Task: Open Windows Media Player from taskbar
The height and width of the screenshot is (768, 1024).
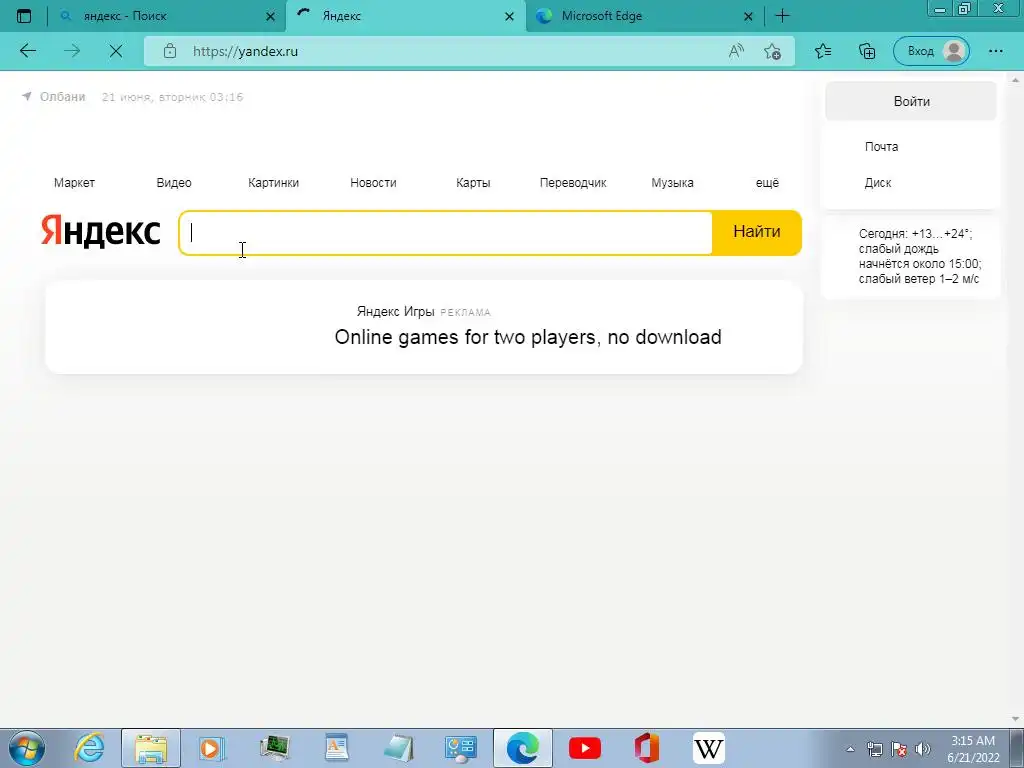Action: point(212,748)
